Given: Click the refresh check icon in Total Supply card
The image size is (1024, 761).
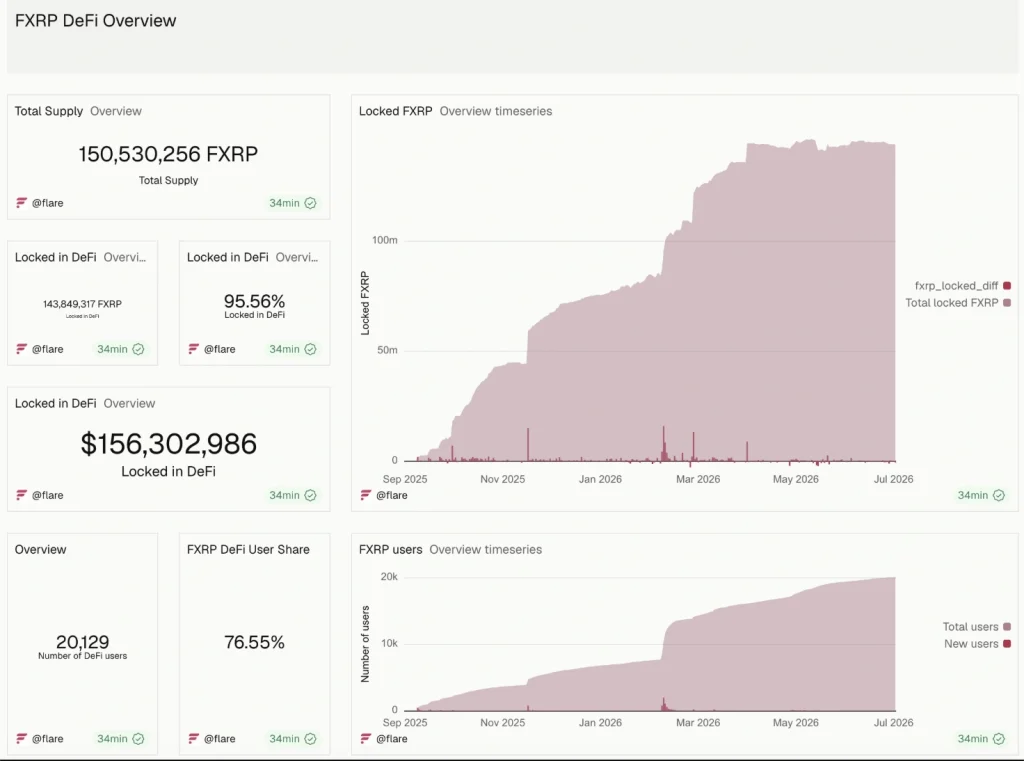Looking at the screenshot, I should (311, 203).
